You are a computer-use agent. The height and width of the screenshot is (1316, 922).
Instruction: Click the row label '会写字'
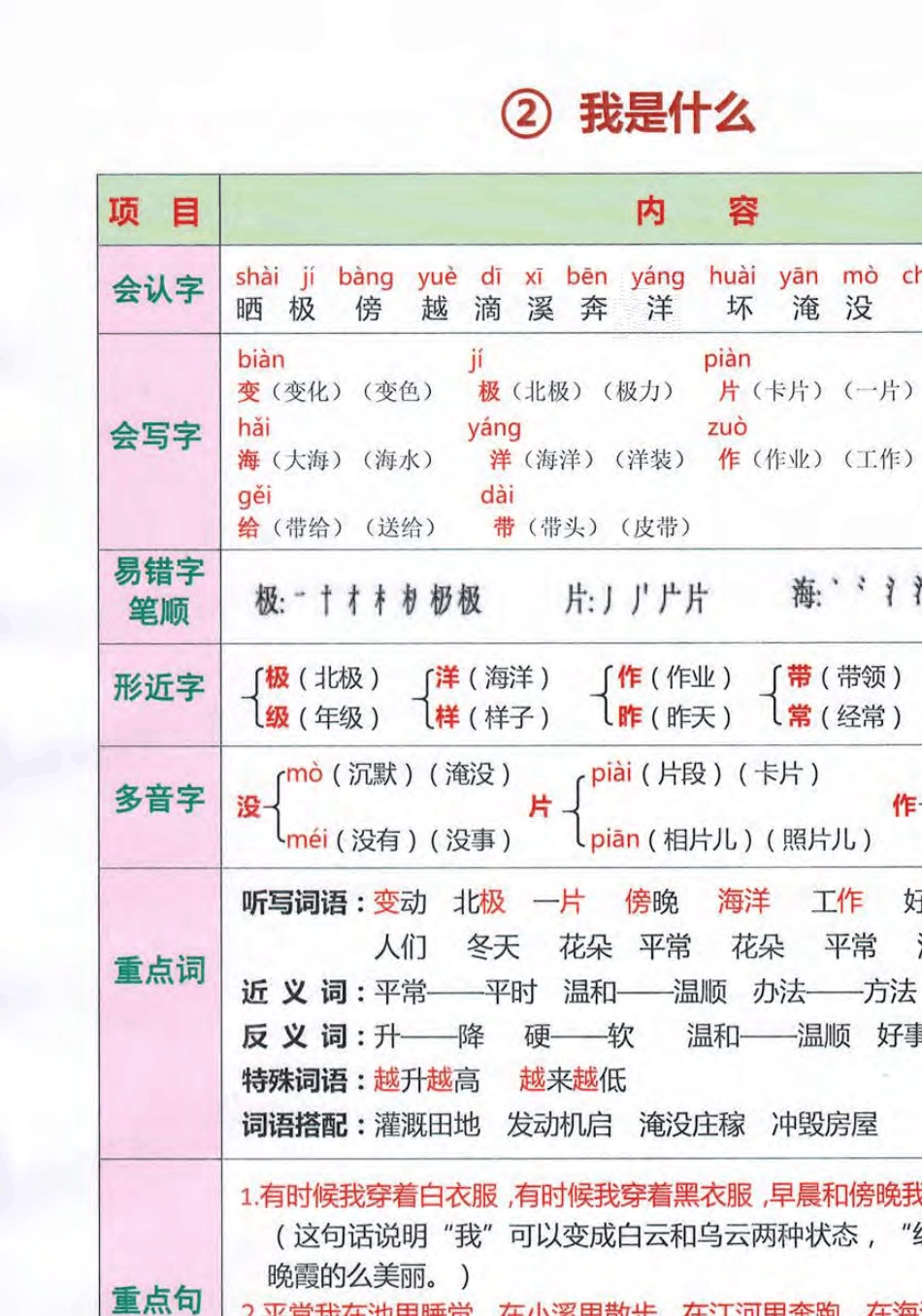[x=156, y=436]
